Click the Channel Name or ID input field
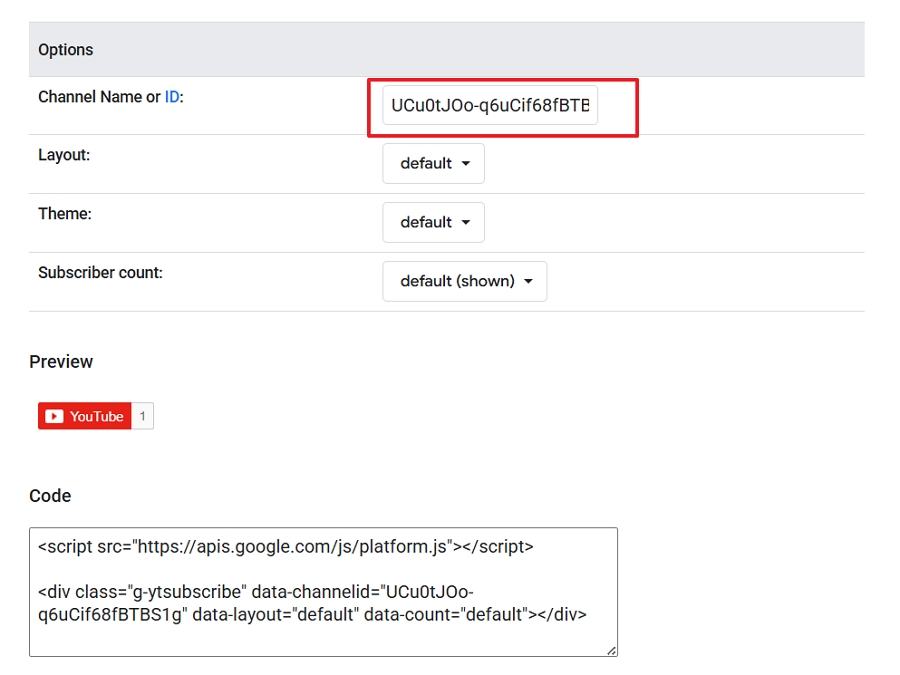 490,105
